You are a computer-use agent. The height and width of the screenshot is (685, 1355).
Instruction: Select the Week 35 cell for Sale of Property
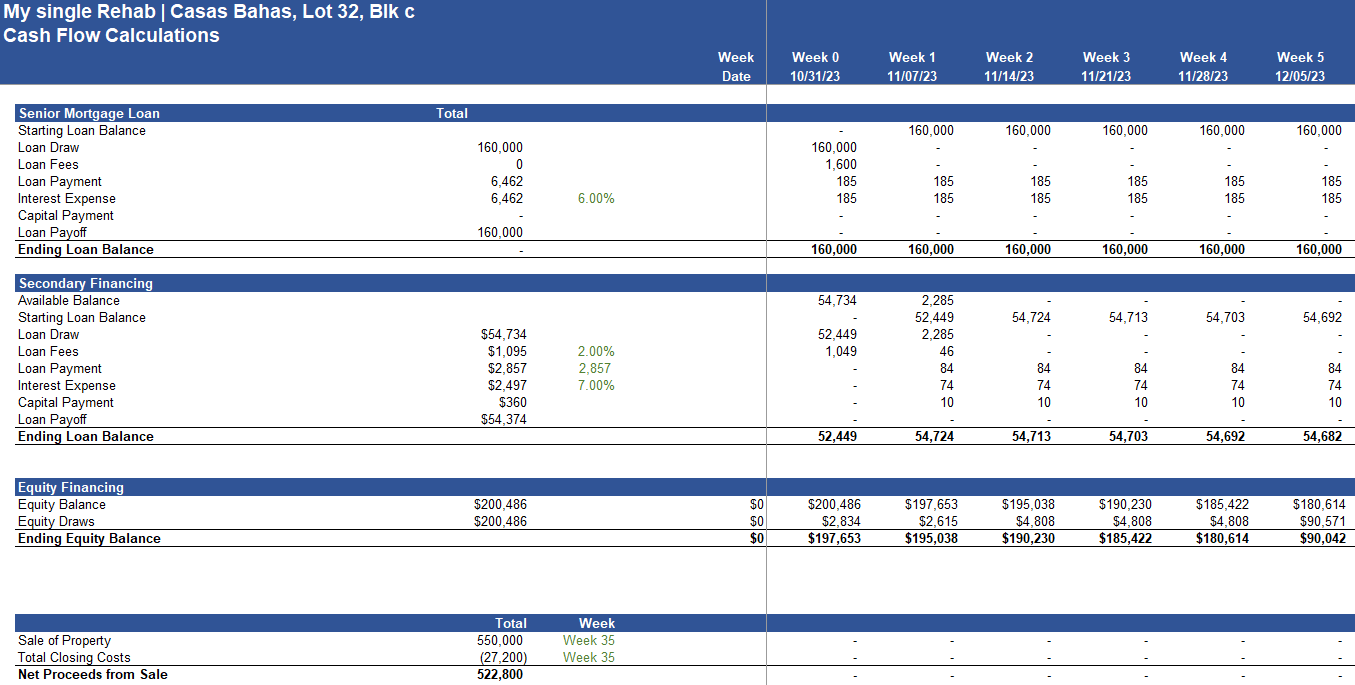pos(589,640)
